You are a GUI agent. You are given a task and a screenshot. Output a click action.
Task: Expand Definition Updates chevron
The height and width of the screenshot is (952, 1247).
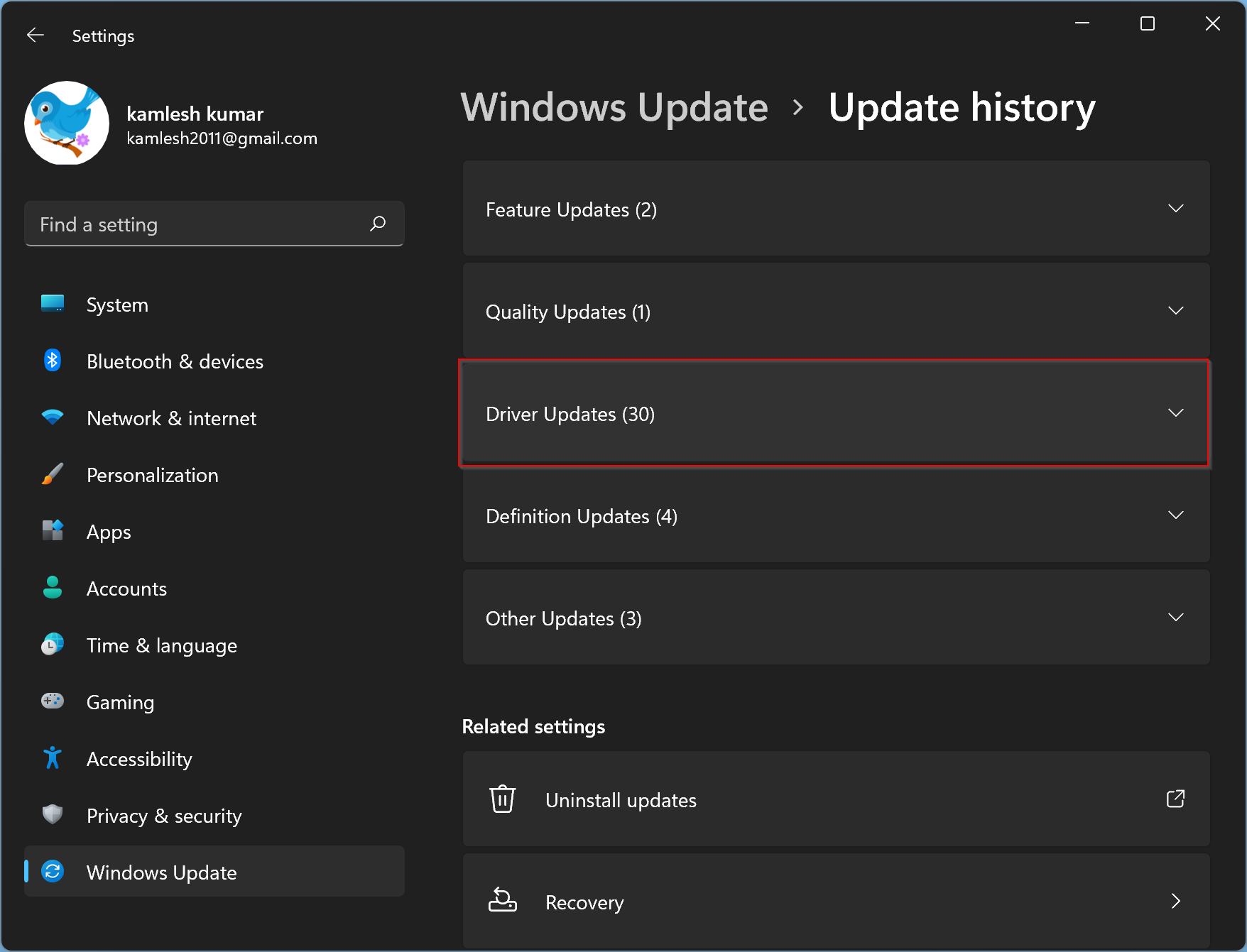coord(1176,515)
